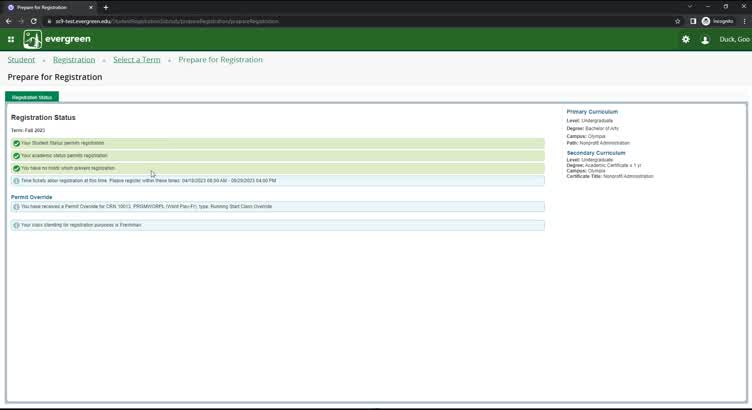This screenshot has width=752, height=410.
Task: Click the Student Status green checkmark icon
Action: (16, 143)
